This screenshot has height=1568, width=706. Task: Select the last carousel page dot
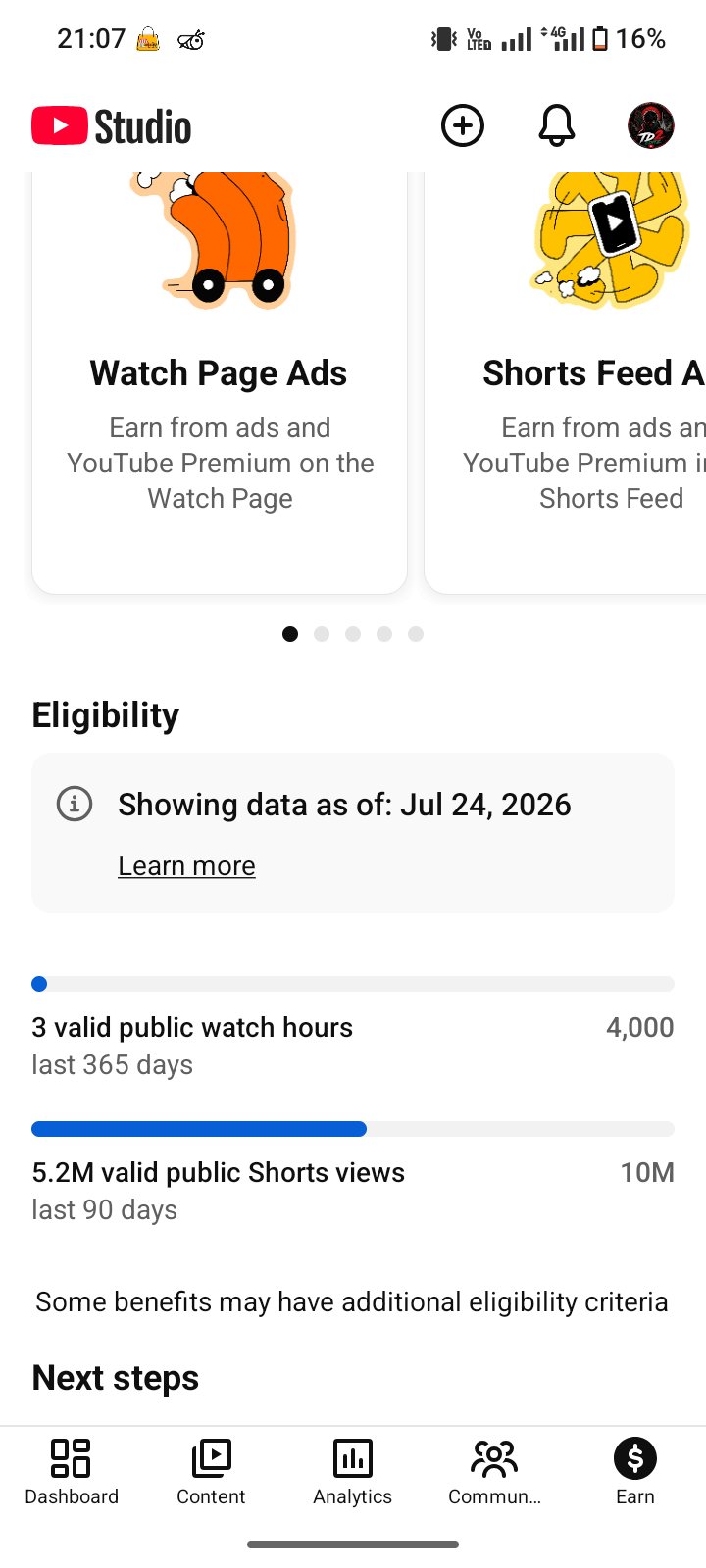click(x=416, y=634)
